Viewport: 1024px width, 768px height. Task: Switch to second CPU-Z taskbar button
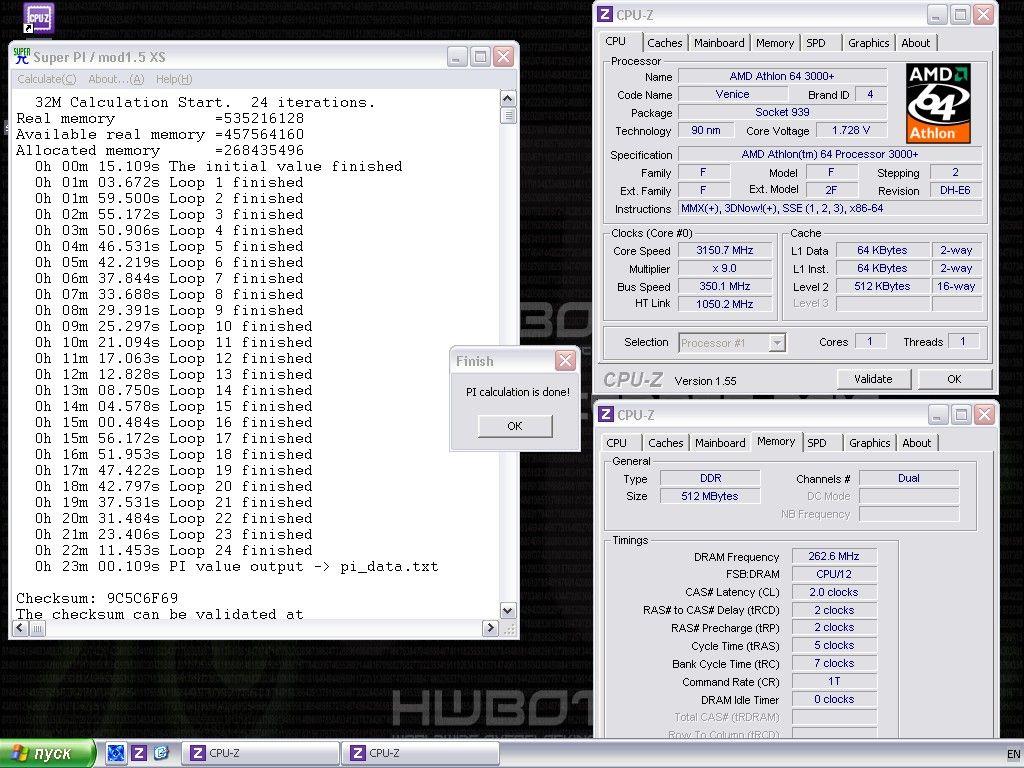point(421,753)
